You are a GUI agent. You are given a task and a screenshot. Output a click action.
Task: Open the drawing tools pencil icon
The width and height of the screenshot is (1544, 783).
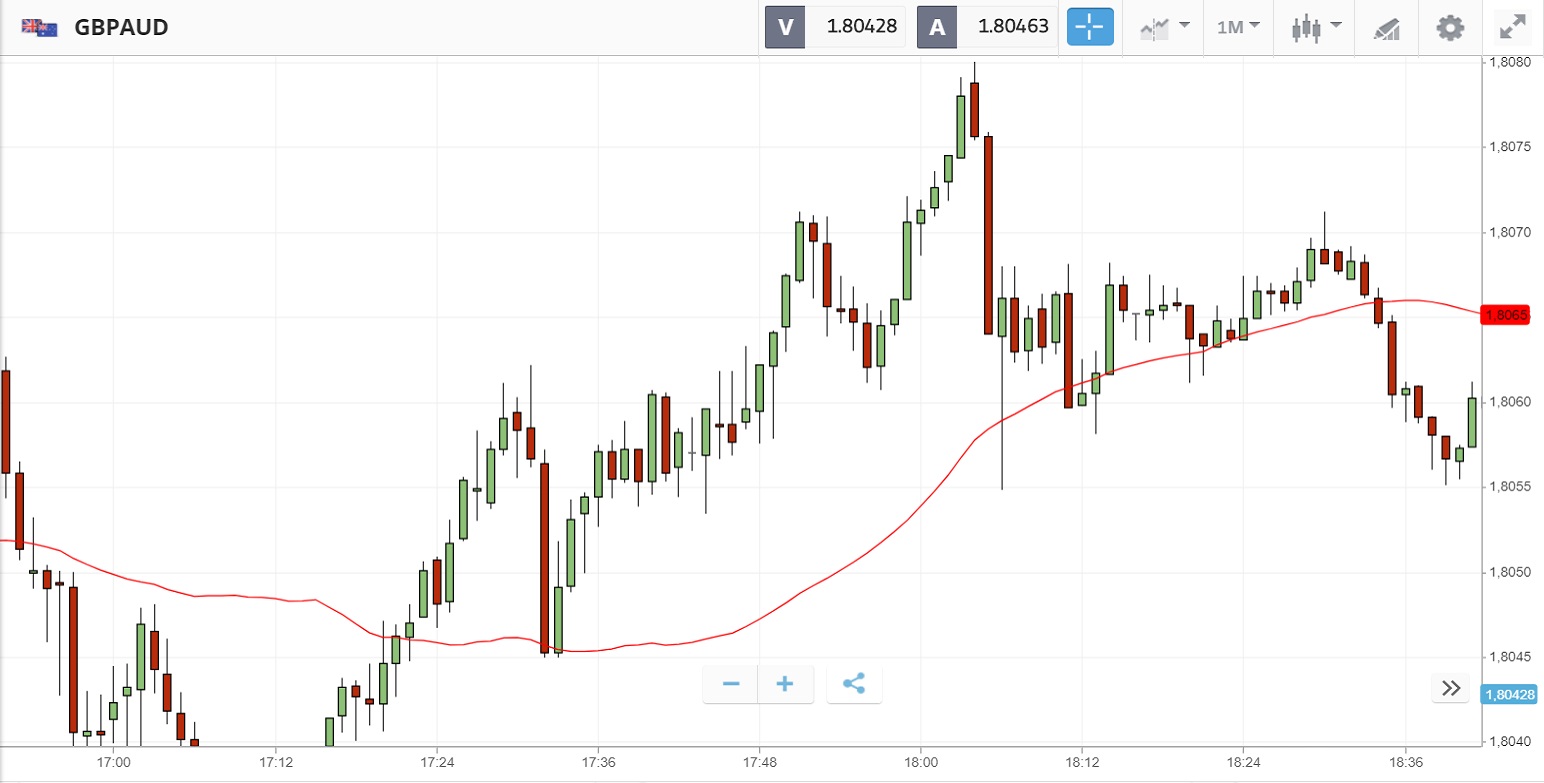tap(1386, 28)
